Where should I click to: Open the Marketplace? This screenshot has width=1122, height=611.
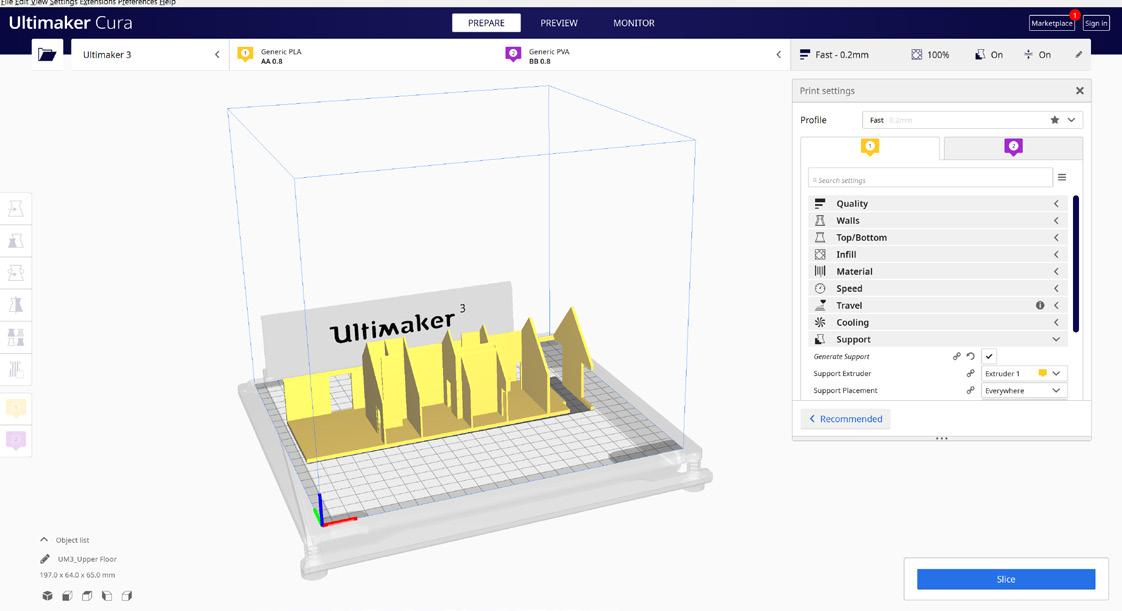[1052, 24]
